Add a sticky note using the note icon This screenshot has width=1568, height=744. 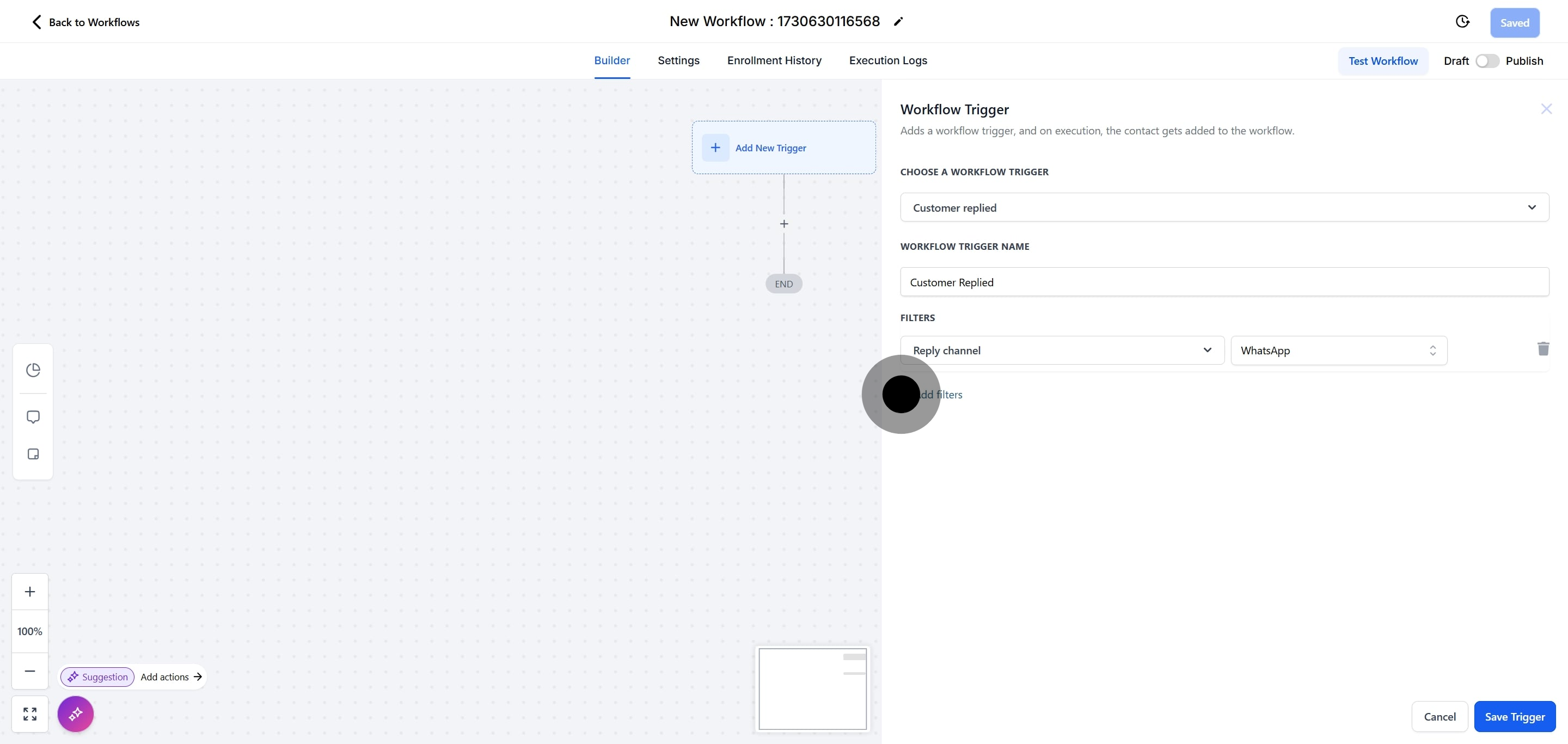pyautogui.click(x=33, y=454)
